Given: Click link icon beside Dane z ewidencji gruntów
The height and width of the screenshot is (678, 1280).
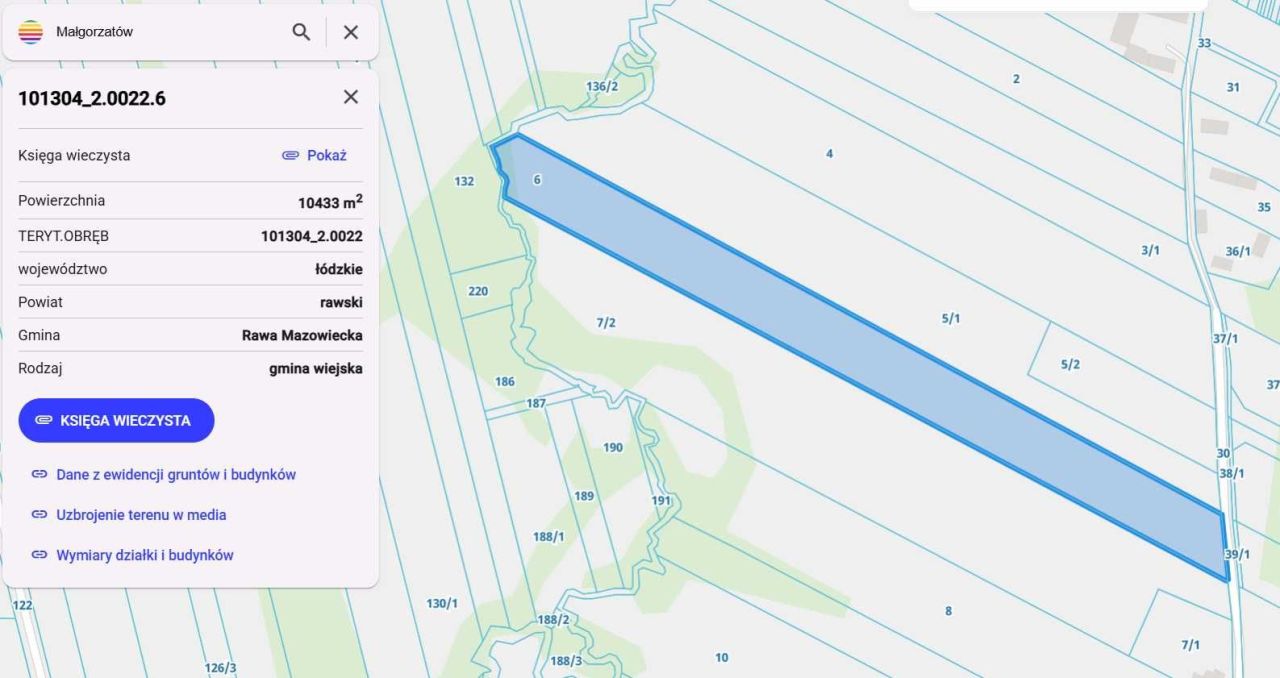Looking at the screenshot, I should coord(39,474).
